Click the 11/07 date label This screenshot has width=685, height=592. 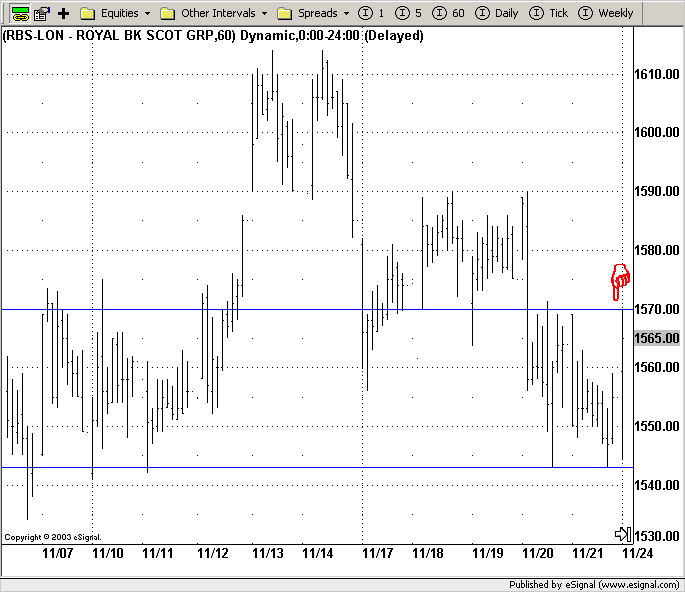point(58,554)
